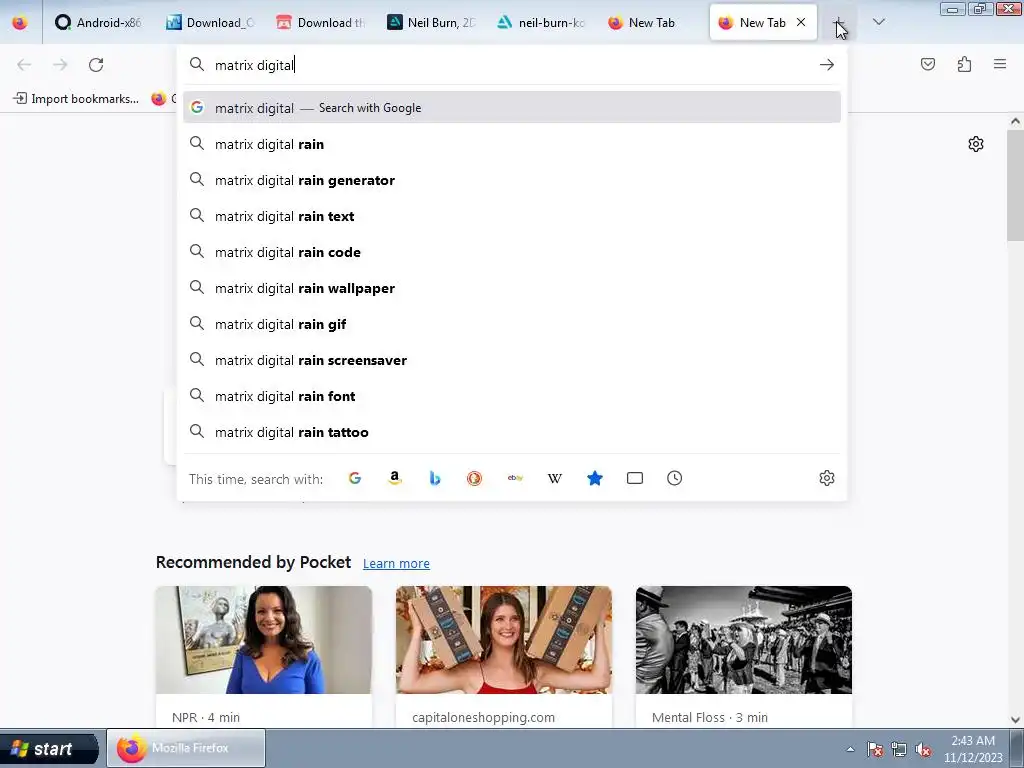Reload the current page

[96, 65]
